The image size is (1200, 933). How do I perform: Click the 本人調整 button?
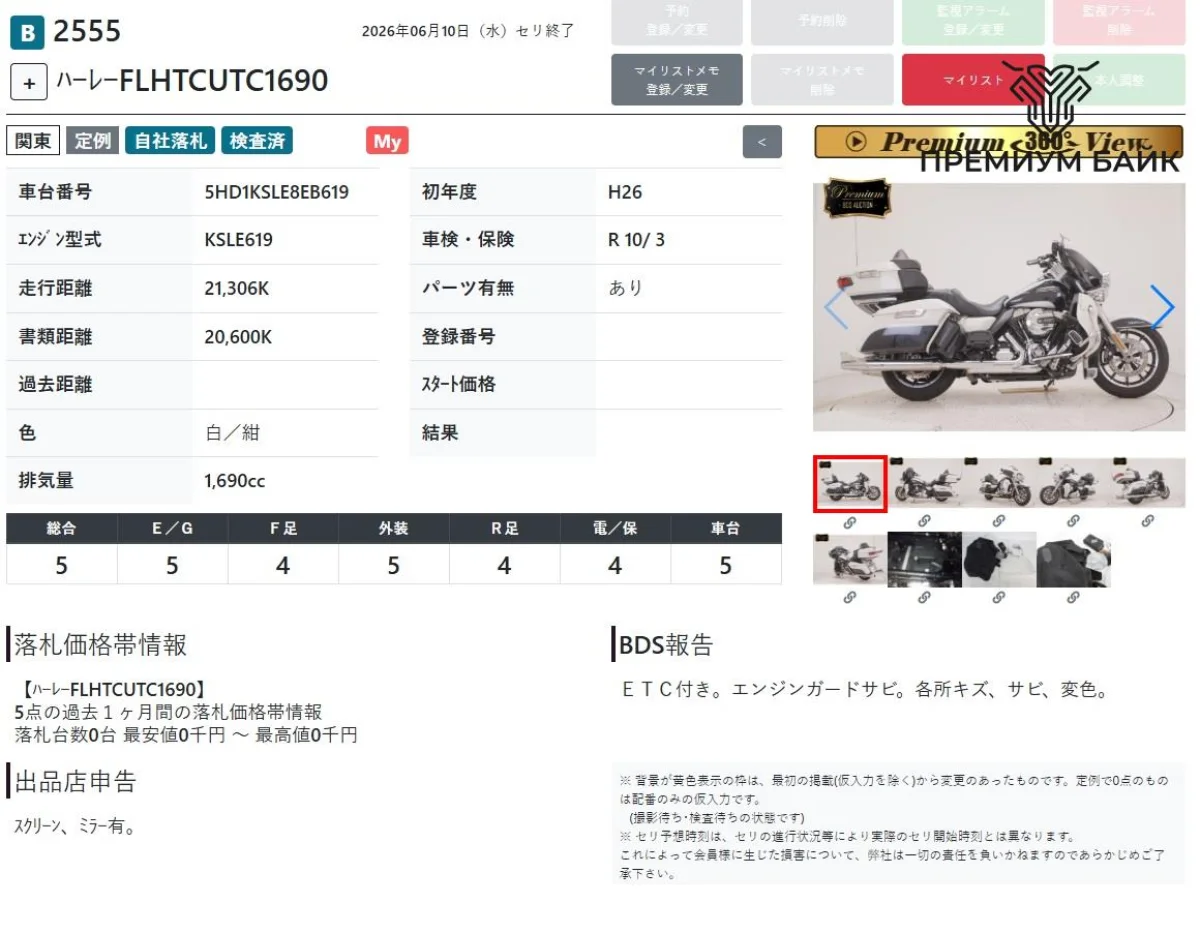click(x=1118, y=80)
